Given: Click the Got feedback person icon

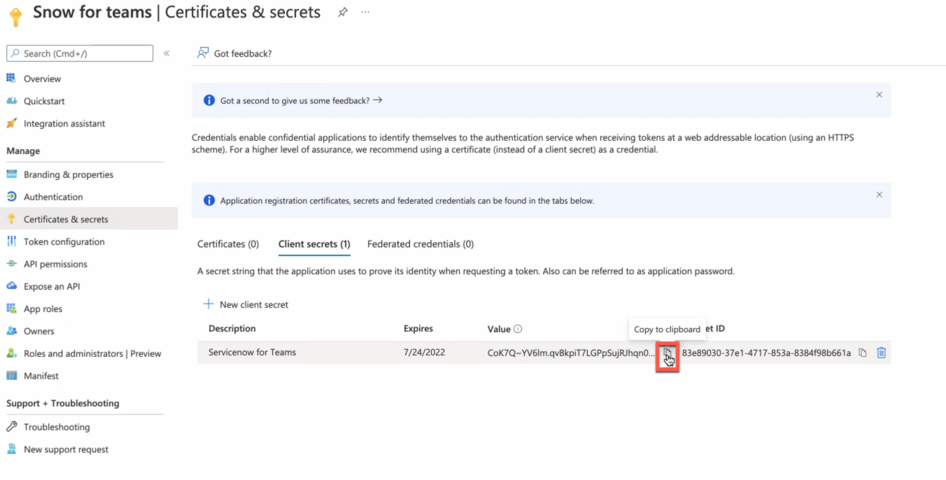Looking at the screenshot, I should tap(203, 53).
